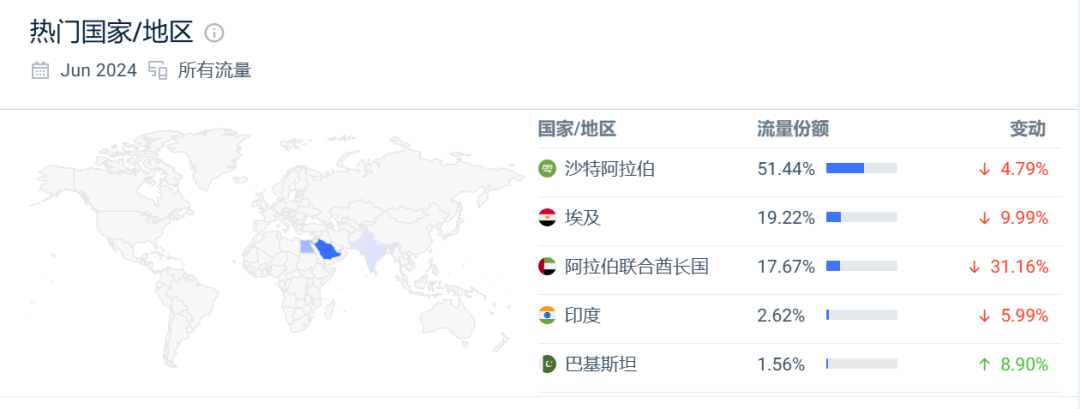
Task: Click the Saudi Arabia flag icon
Action: (547, 169)
